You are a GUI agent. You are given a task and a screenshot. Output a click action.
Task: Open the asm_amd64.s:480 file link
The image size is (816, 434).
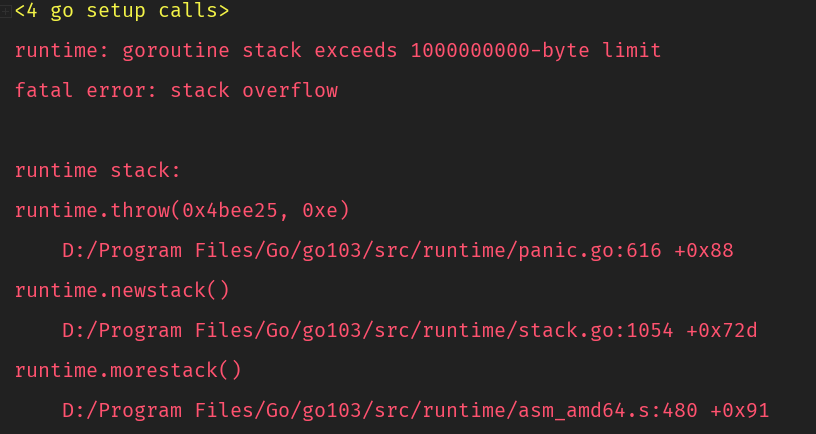380,411
